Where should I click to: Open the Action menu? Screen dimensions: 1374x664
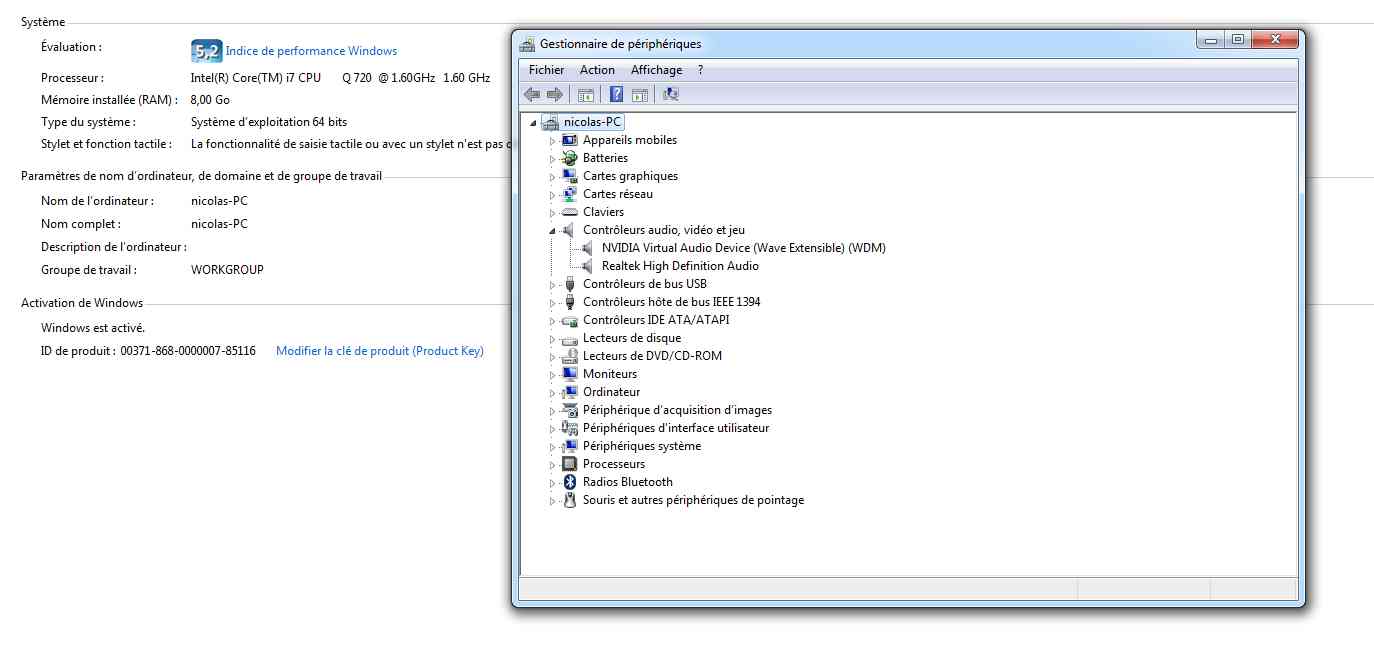[x=597, y=70]
